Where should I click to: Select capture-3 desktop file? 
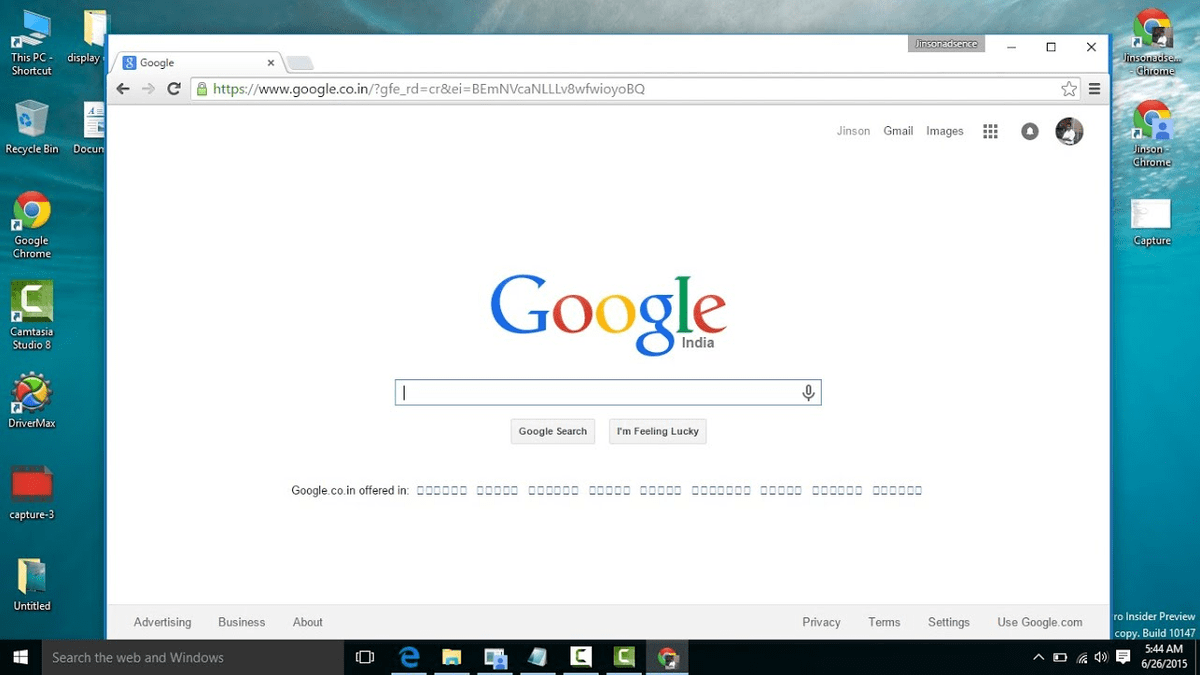(x=31, y=493)
